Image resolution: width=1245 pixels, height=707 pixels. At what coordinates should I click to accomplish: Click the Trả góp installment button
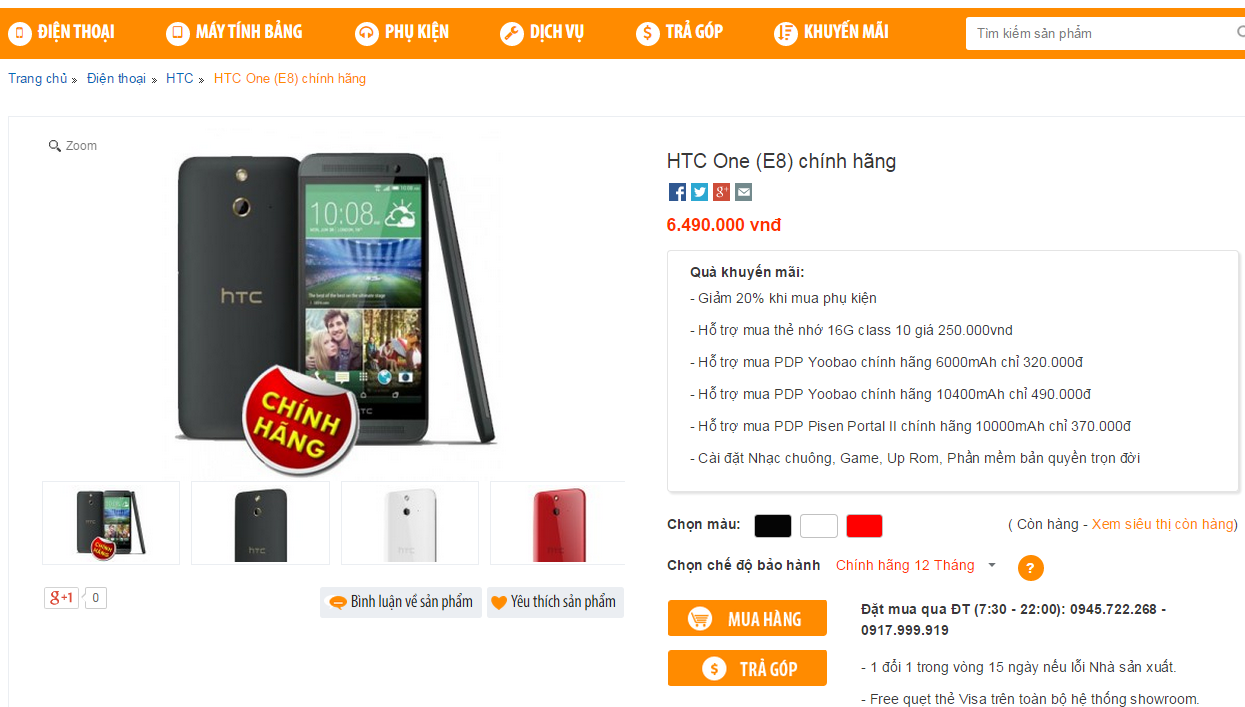[747, 668]
